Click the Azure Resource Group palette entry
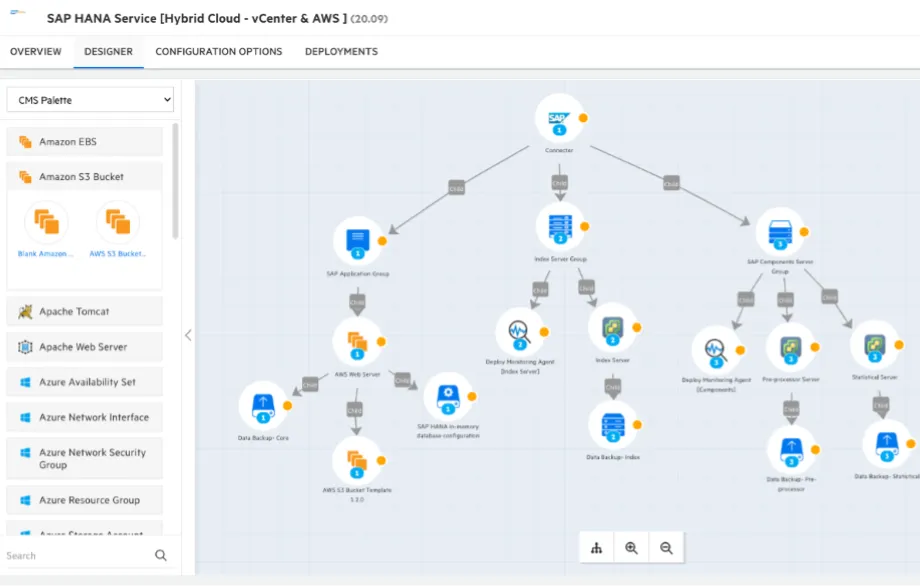 (x=84, y=499)
